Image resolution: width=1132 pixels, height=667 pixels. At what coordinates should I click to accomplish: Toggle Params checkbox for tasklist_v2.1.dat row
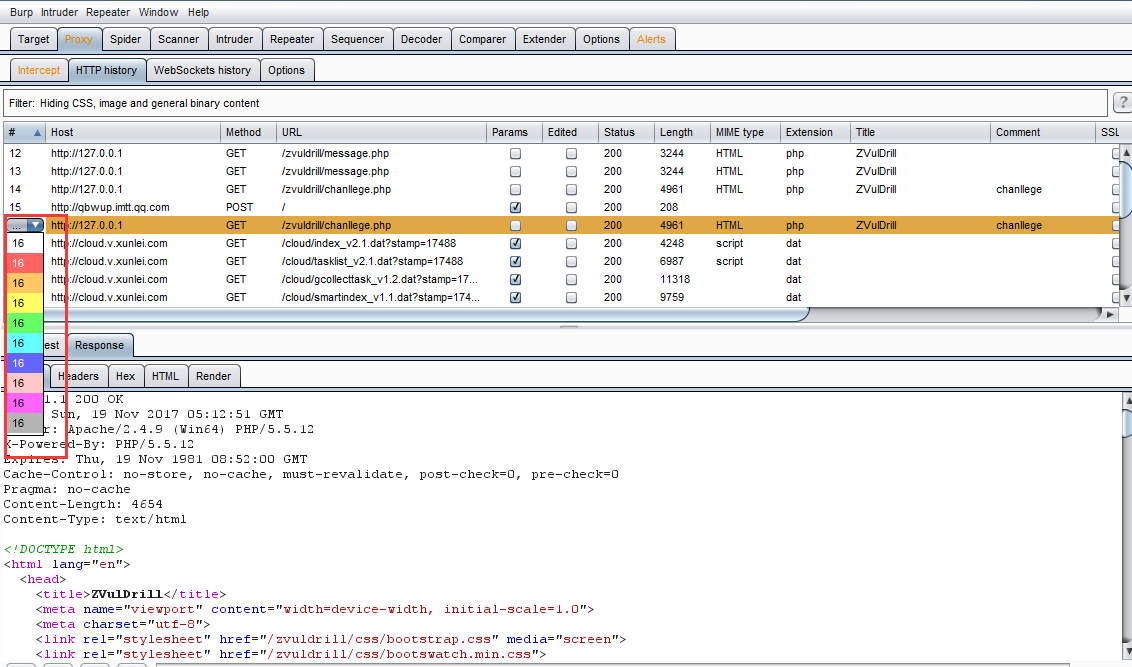[x=515, y=261]
